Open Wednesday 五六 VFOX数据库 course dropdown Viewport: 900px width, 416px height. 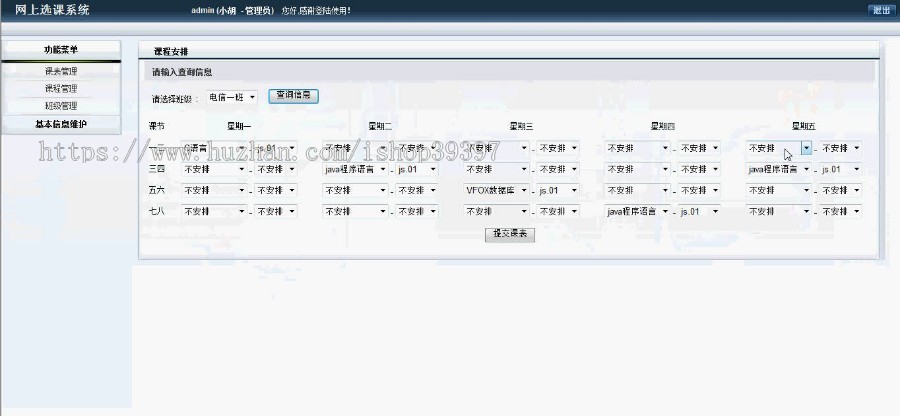(496, 190)
